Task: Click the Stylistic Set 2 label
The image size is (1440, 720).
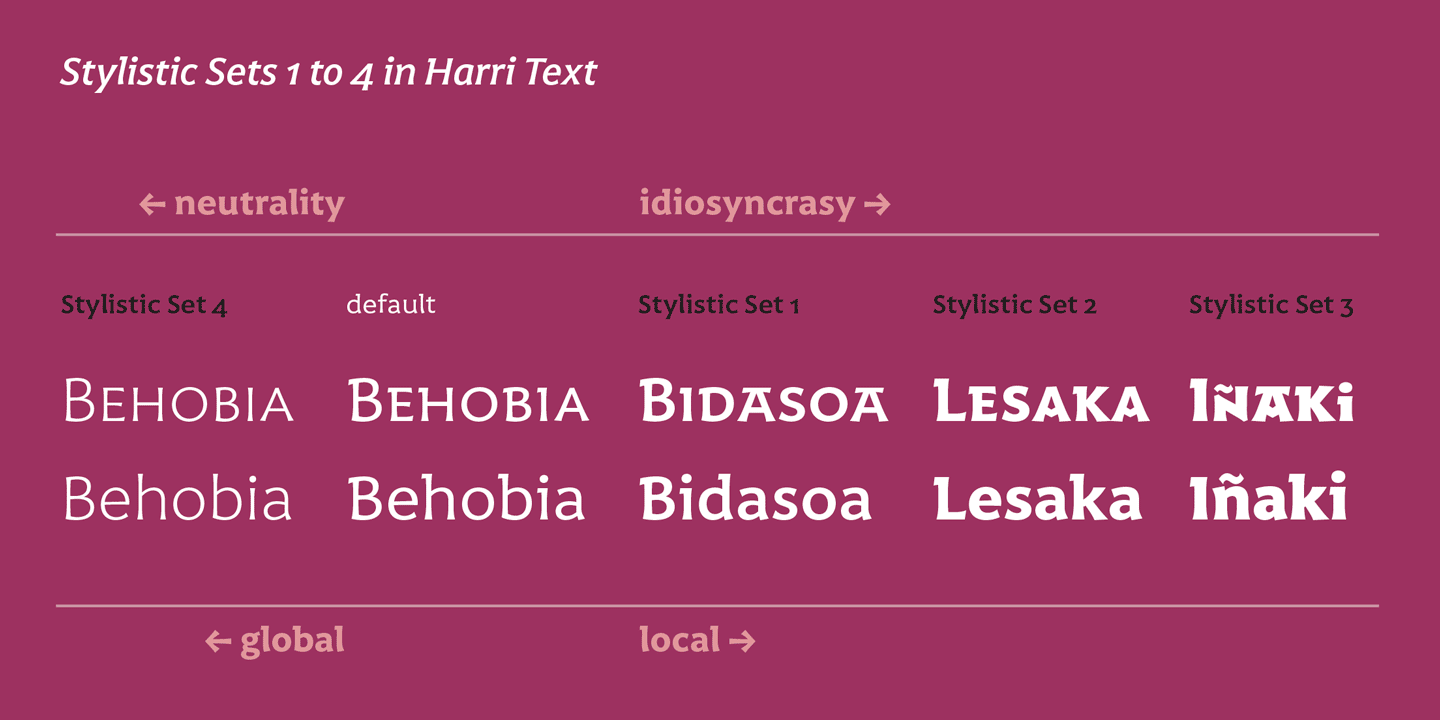Action: pos(1015,305)
